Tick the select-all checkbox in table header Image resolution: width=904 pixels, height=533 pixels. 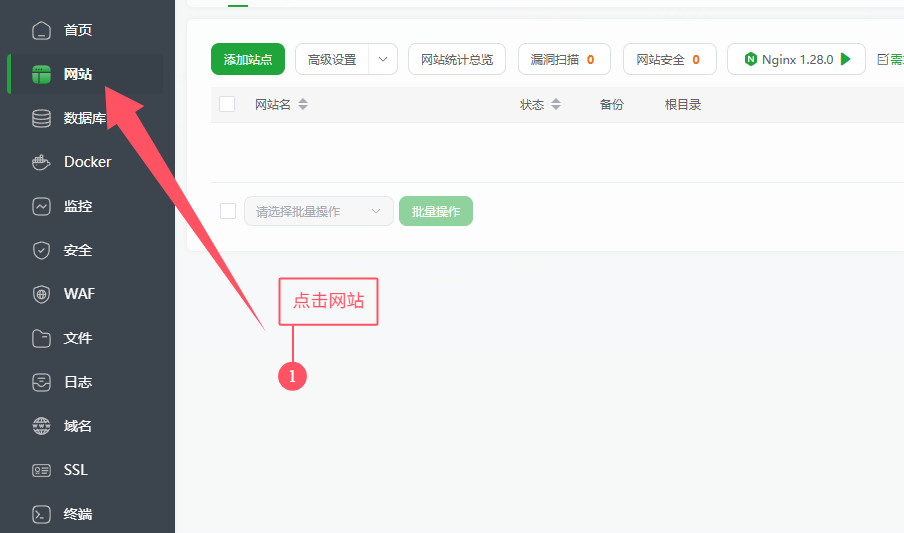227,104
